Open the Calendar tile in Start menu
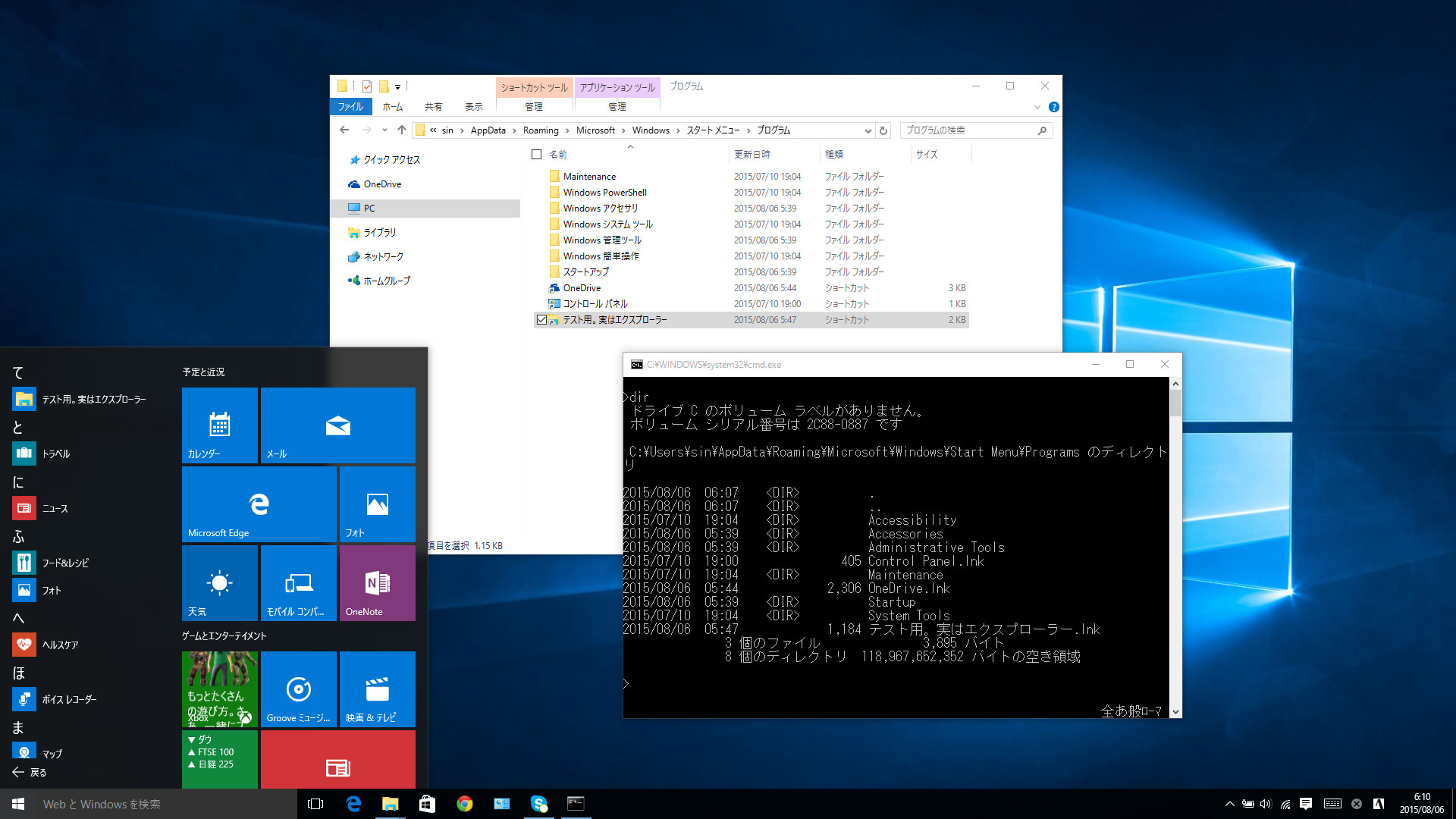Screen dimensions: 1456x819 click(x=220, y=425)
